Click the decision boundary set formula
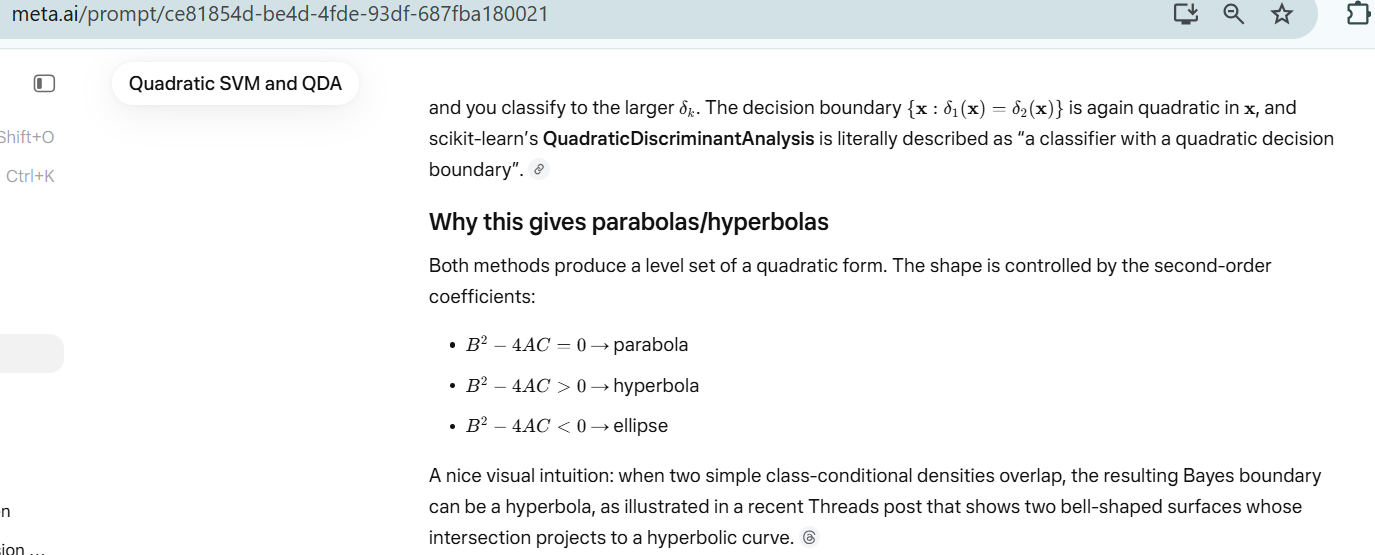1375x555 pixels. point(984,108)
